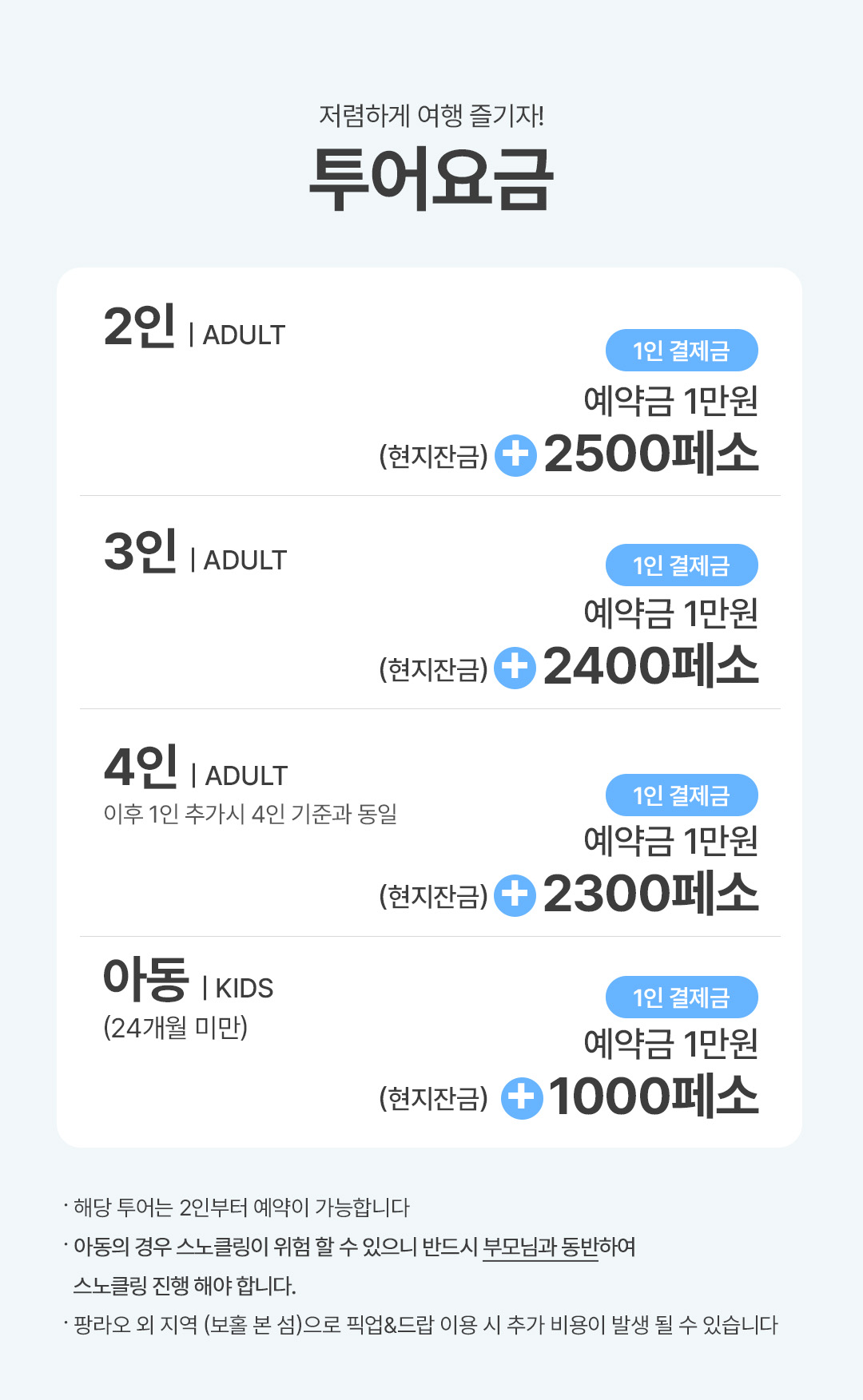Viewport: 863px width, 1400px height.
Task: Select the plus icon beside 2300페소
Action: [x=515, y=894]
